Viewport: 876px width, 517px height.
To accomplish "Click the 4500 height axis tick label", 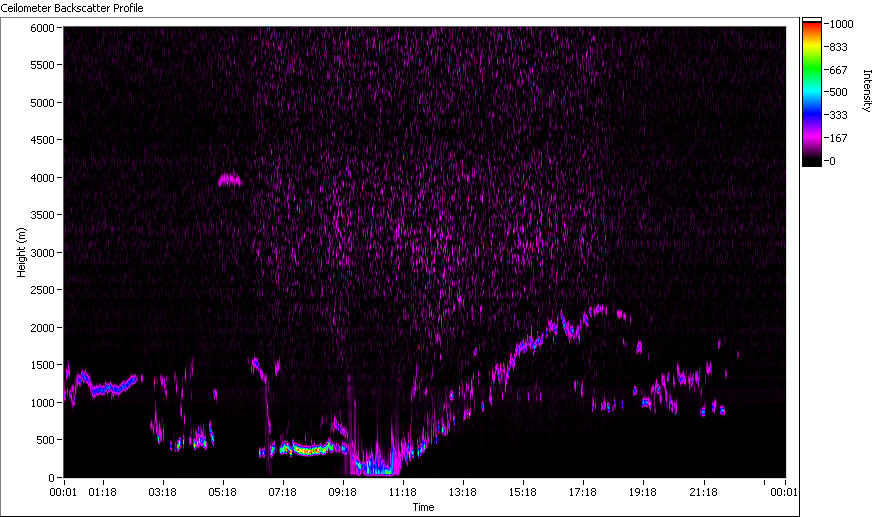I will [x=42, y=140].
